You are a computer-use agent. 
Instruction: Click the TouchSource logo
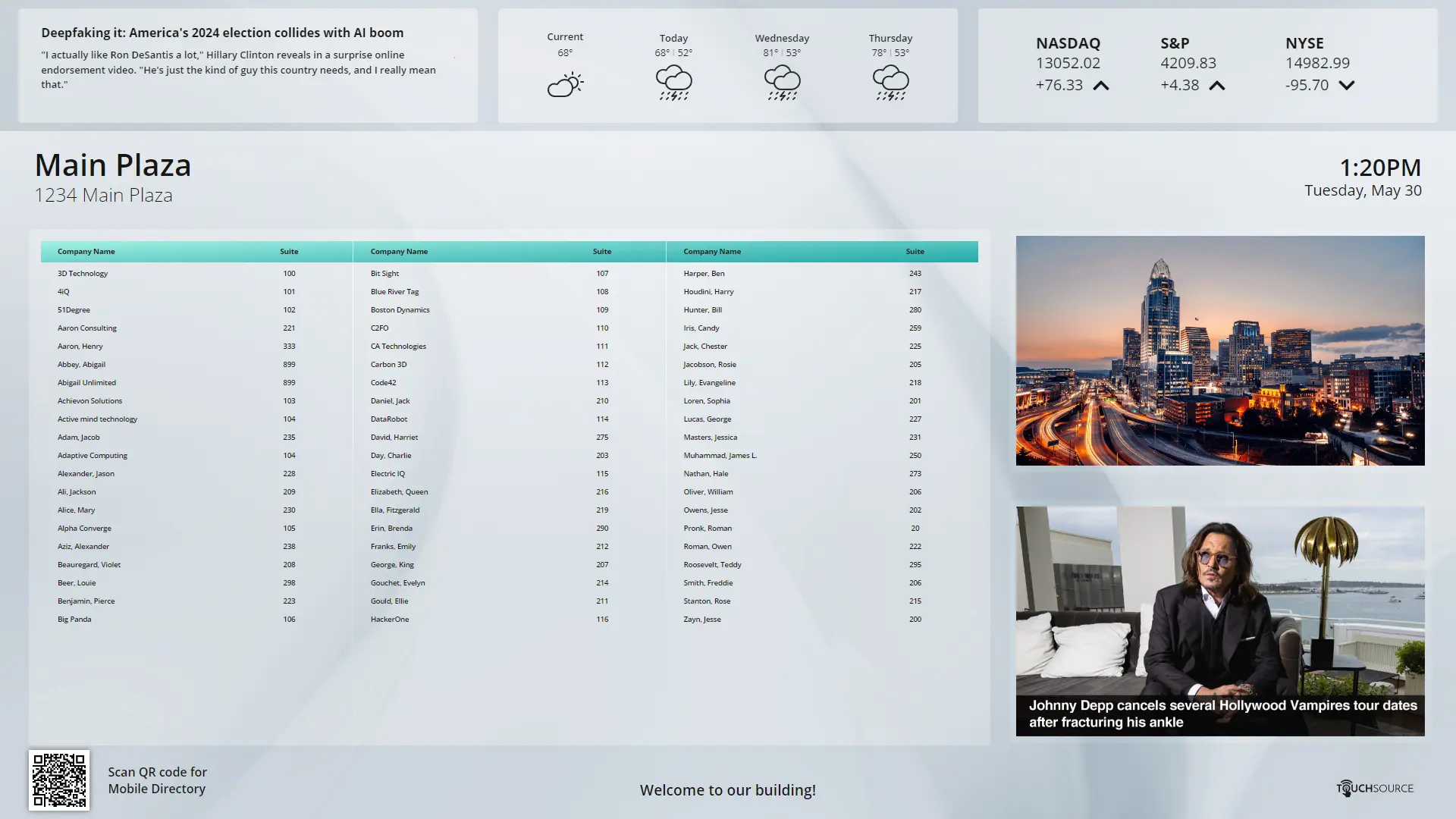pos(1375,789)
